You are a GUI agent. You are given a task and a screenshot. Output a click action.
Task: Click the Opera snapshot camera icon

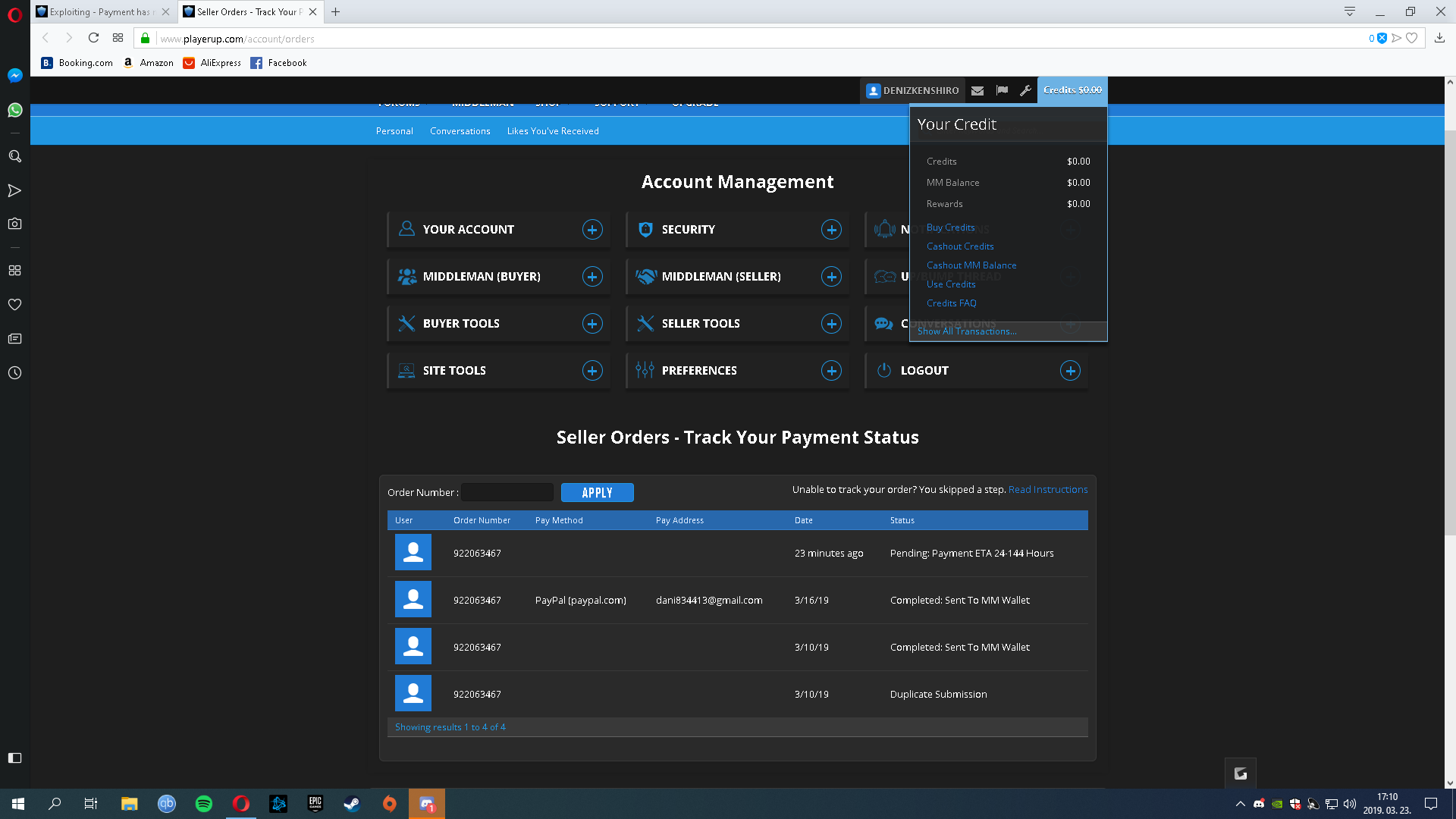tap(14, 224)
